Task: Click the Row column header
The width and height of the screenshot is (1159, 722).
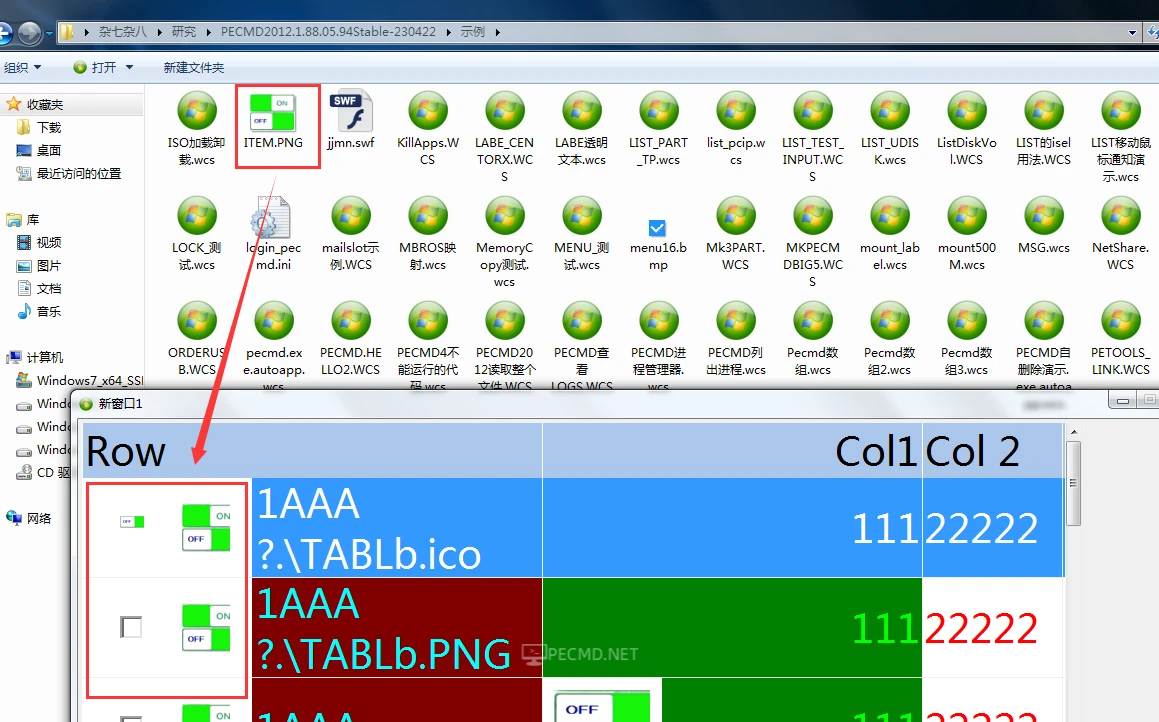Action: (313, 451)
